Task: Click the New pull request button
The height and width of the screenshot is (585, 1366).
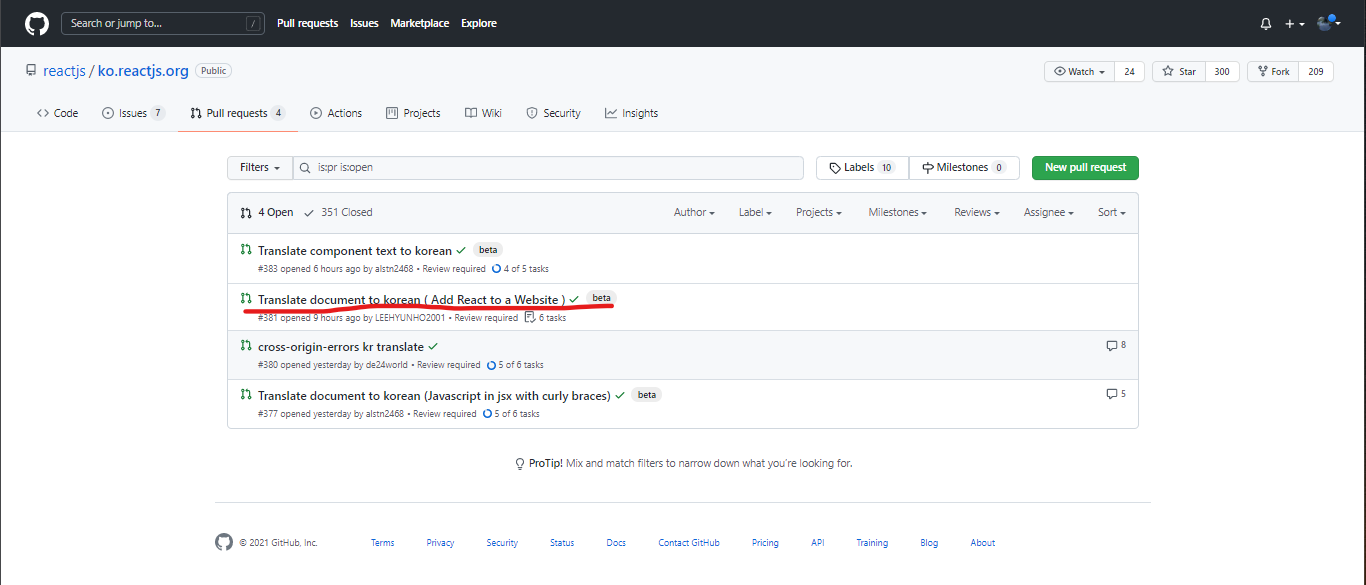Action: 1085,167
